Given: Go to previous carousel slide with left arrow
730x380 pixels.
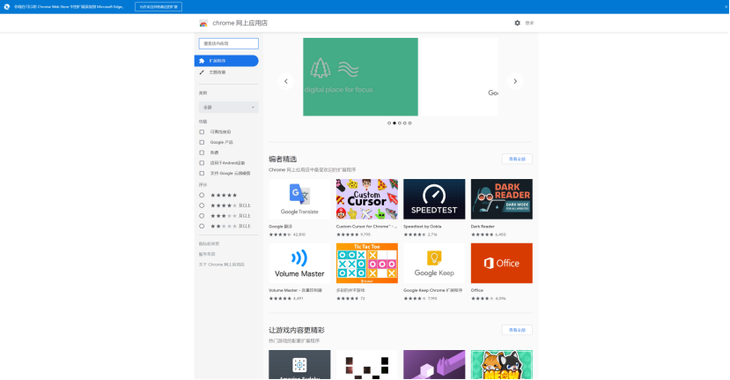Looking at the screenshot, I should [286, 81].
